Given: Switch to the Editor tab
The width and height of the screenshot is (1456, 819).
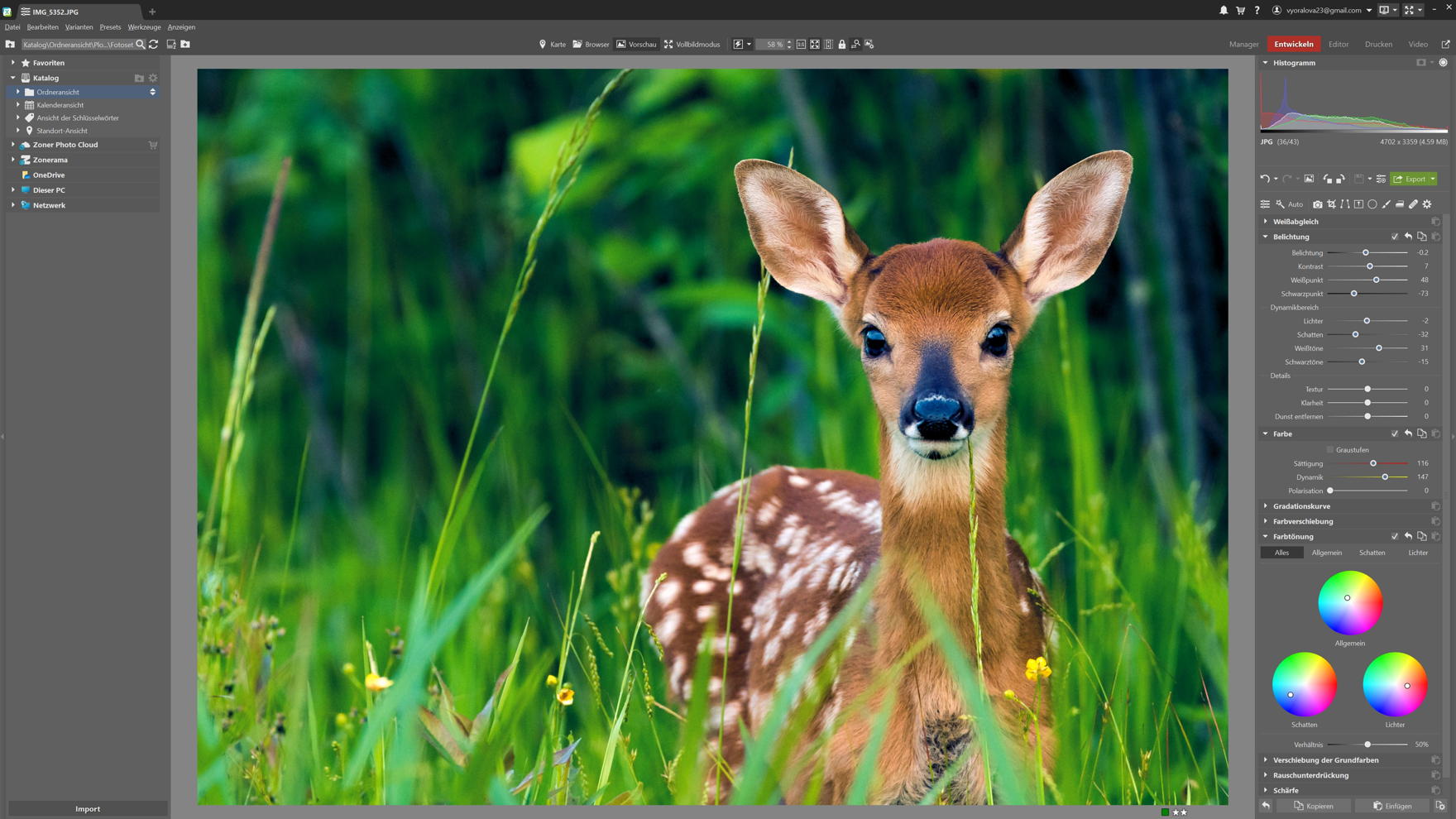Looking at the screenshot, I should 1338,45.
